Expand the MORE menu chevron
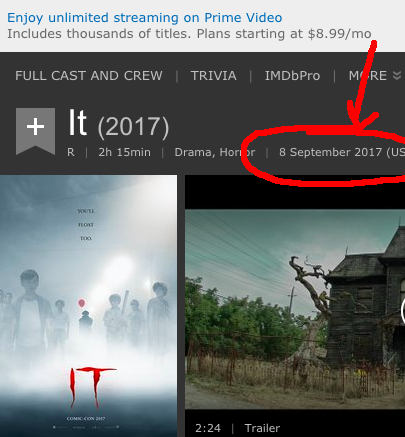 397,76
